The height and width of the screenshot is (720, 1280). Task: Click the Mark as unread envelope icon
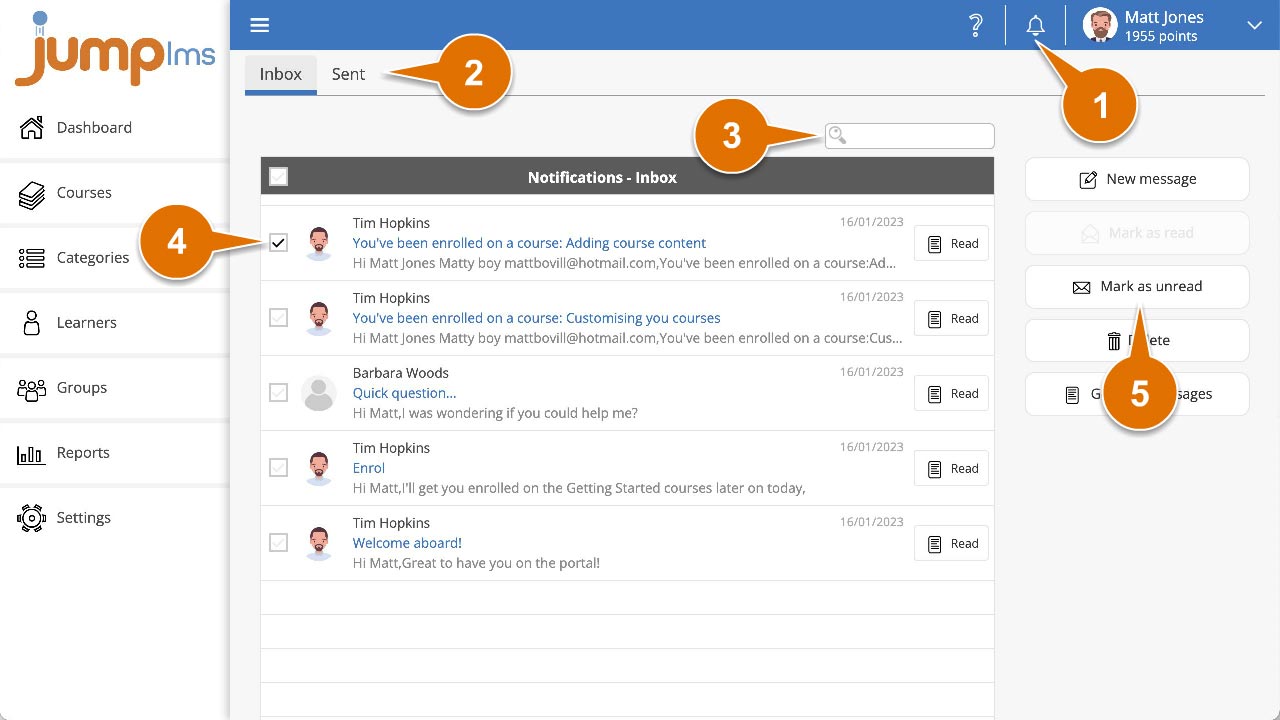tap(1081, 288)
